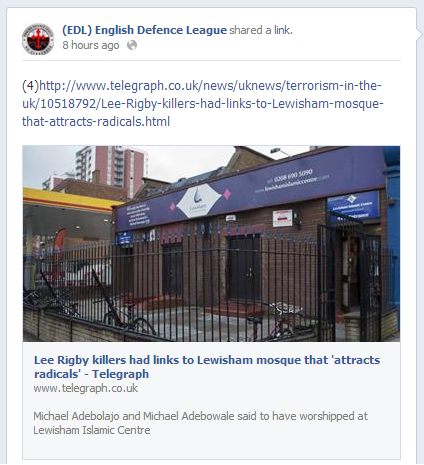This screenshot has height=465, width=424.
Task: Click the 0208 690 5090 phone number on the sign
Action: [293, 176]
